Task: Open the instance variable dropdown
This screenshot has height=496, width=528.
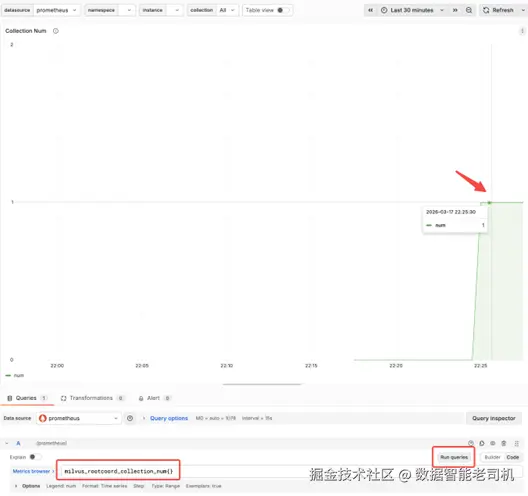Action: [174, 10]
